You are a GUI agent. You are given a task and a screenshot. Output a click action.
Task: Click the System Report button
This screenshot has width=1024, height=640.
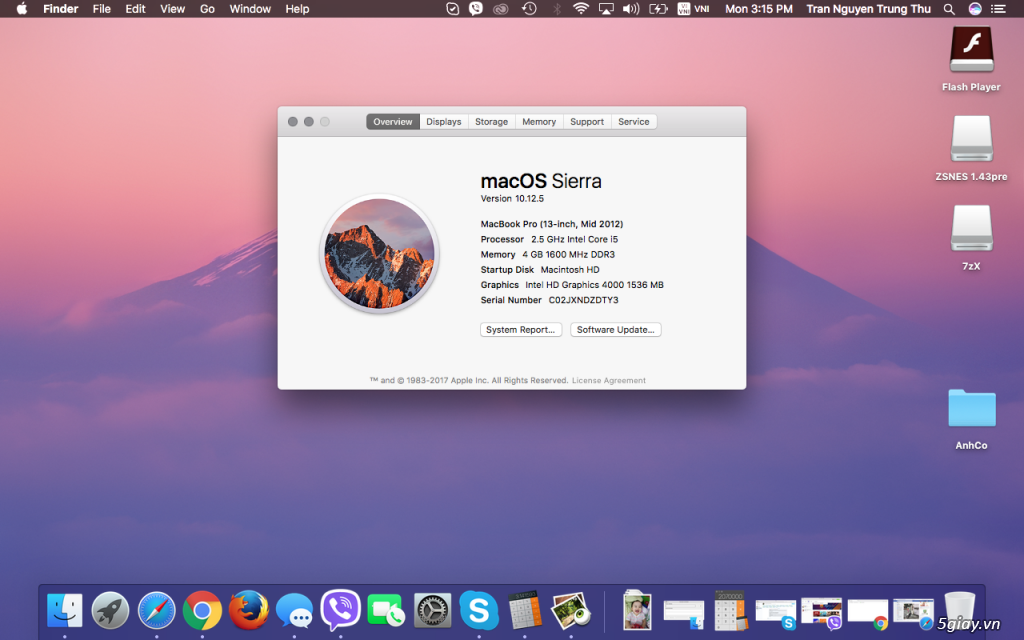click(520, 330)
